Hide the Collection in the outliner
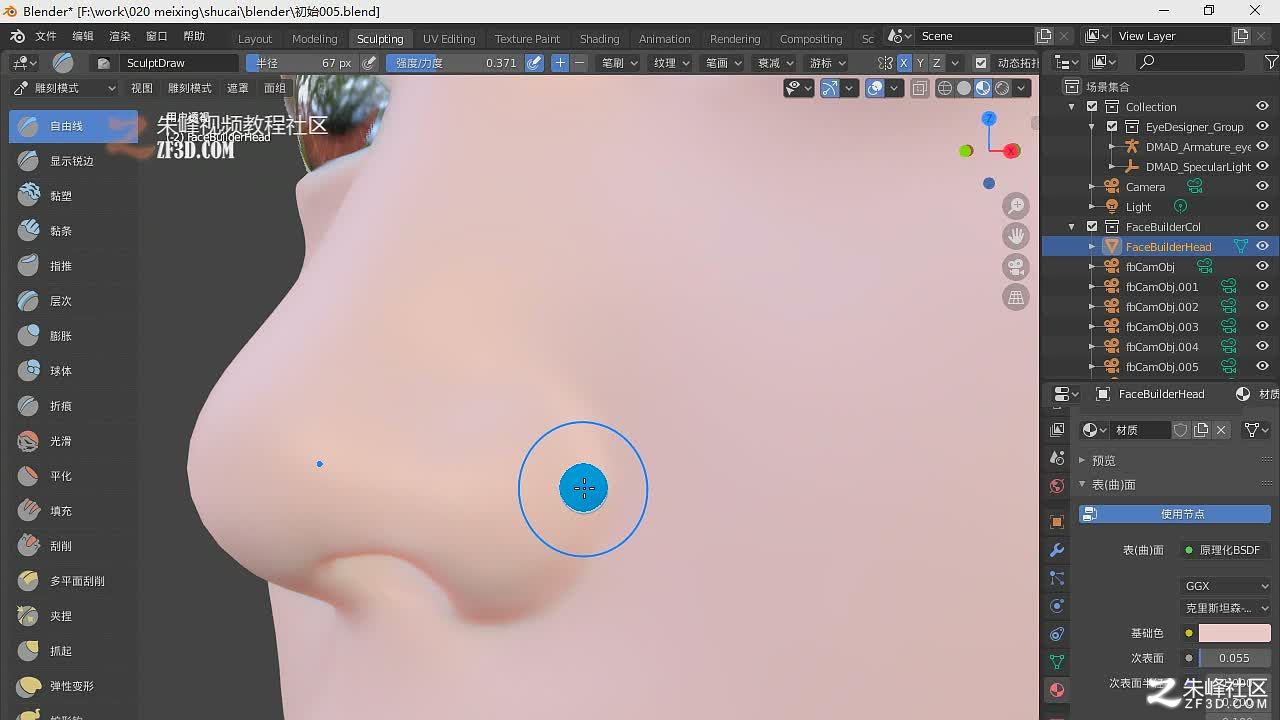 pyautogui.click(x=1262, y=107)
